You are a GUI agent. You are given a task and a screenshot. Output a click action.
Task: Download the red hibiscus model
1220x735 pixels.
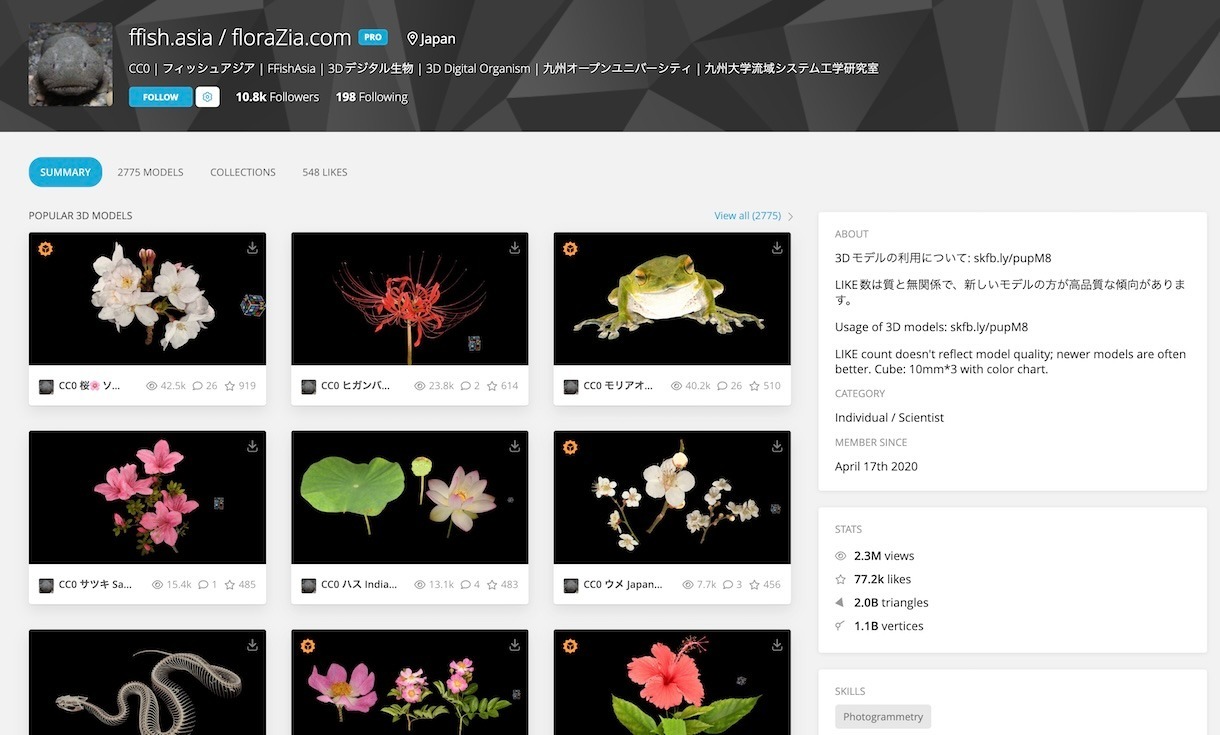point(776,645)
